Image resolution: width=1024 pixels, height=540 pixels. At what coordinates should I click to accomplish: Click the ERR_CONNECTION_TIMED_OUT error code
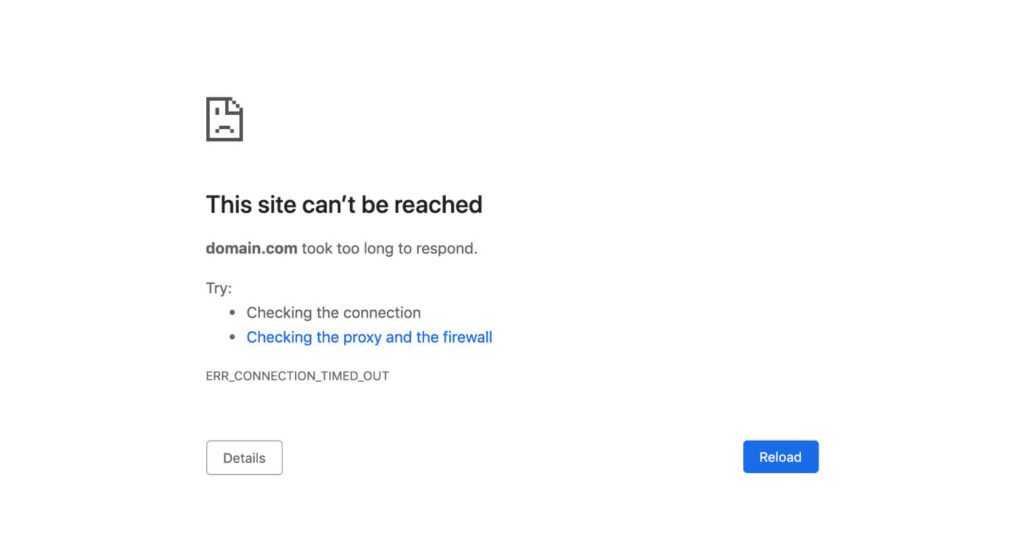coord(297,376)
